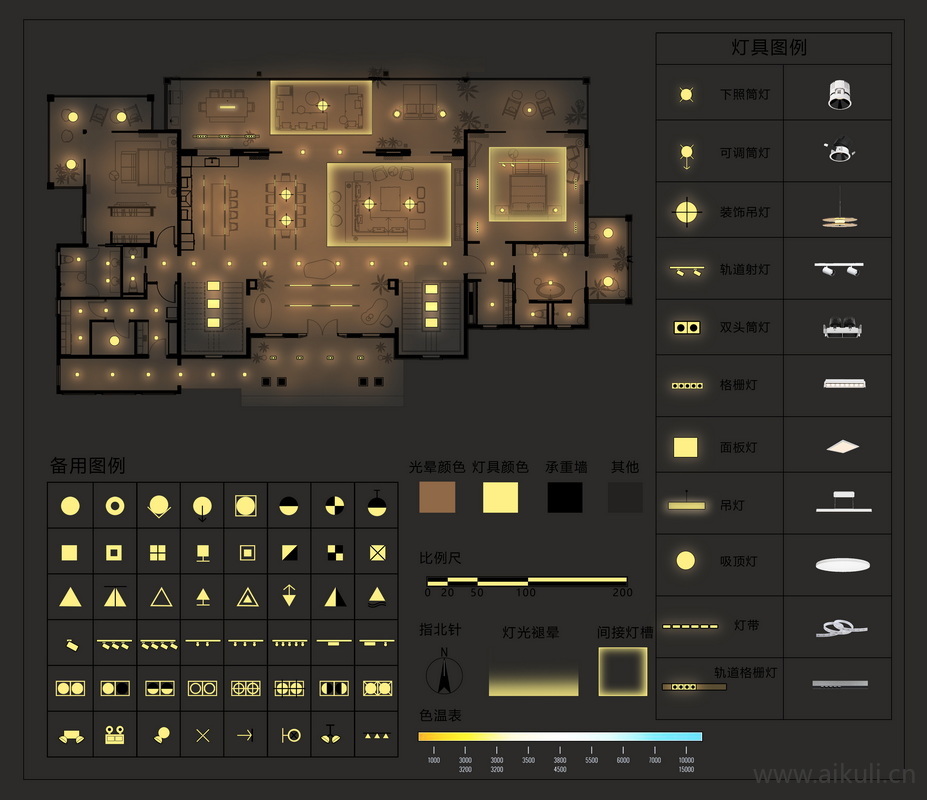Select the 灯带 dashed strip symbol

pos(690,626)
